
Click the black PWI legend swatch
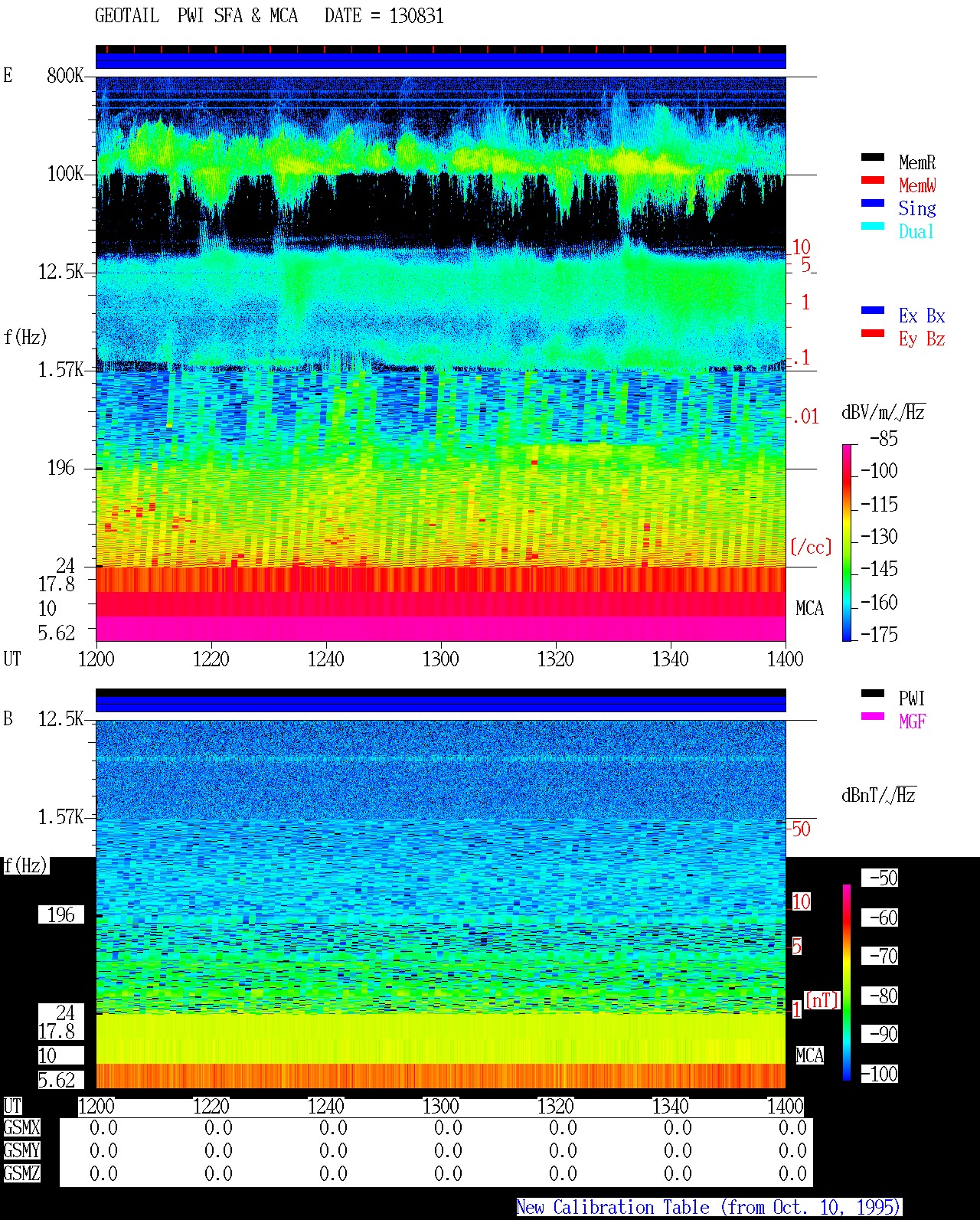(873, 694)
